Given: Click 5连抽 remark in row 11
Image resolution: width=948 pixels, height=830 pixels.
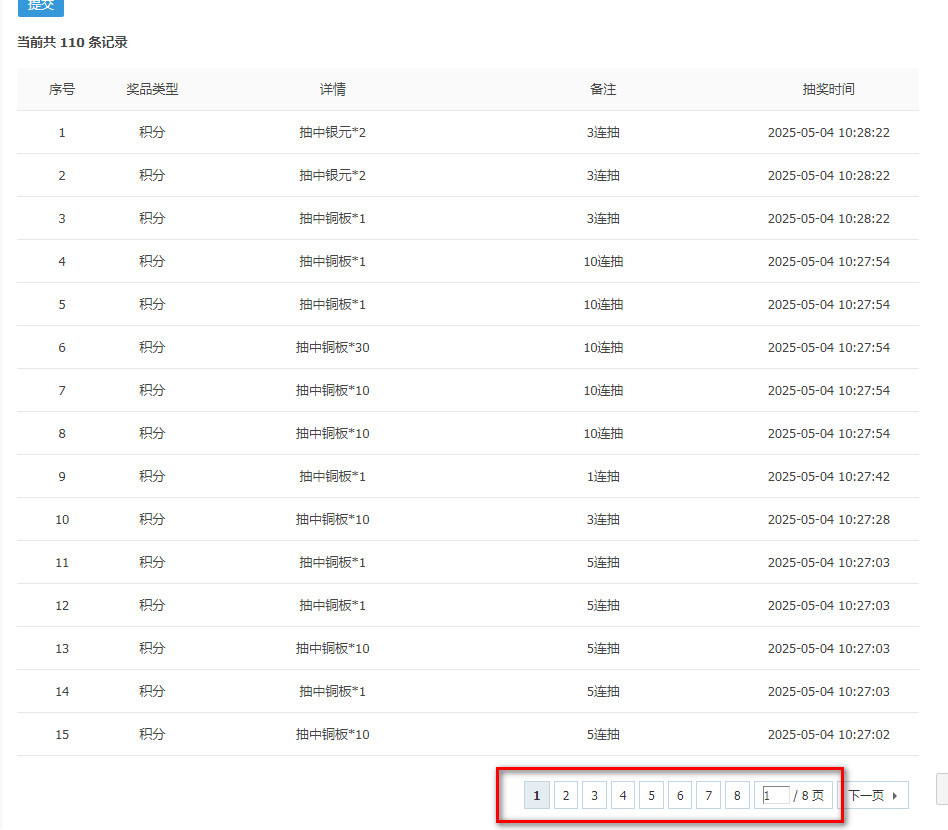Looking at the screenshot, I should 603,562.
